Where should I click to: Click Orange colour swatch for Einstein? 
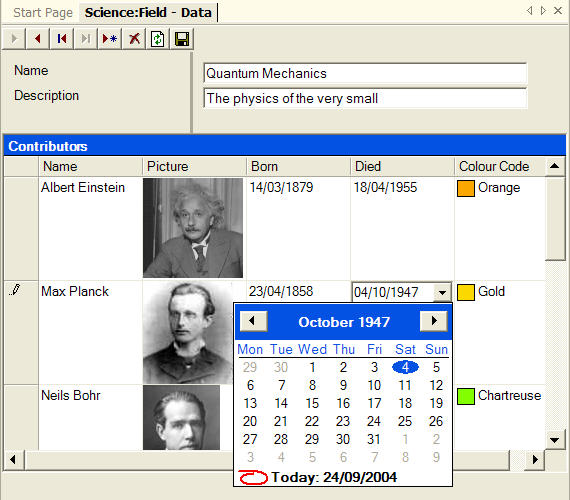(x=466, y=188)
